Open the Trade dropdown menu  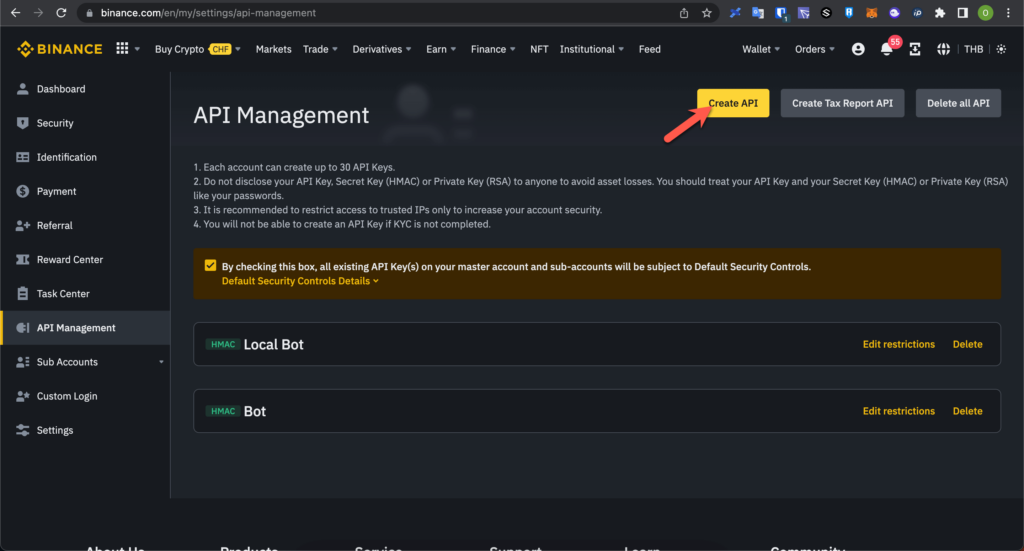tap(320, 49)
